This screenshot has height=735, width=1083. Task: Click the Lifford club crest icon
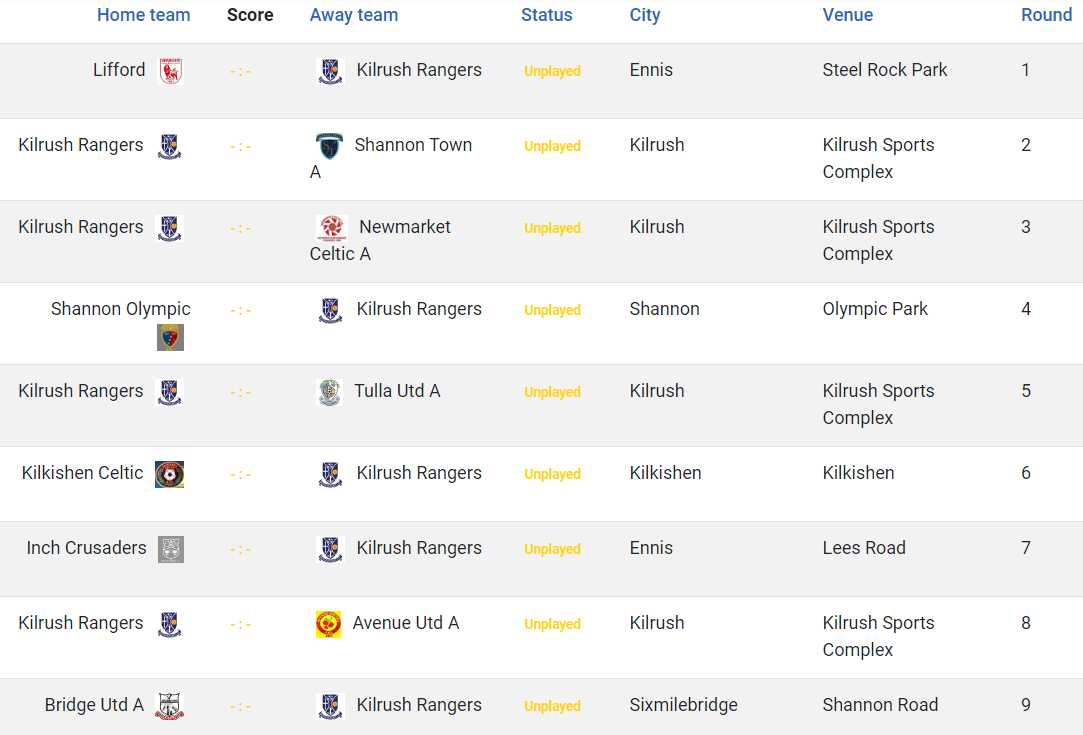pos(171,71)
